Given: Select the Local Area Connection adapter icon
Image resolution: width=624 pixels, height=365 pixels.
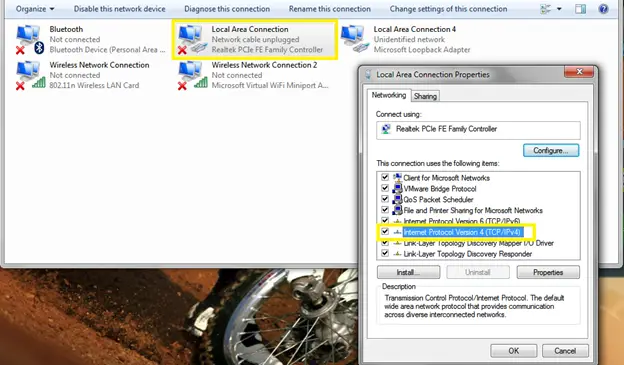Looking at the screenshot, I should tap(192, 39).
